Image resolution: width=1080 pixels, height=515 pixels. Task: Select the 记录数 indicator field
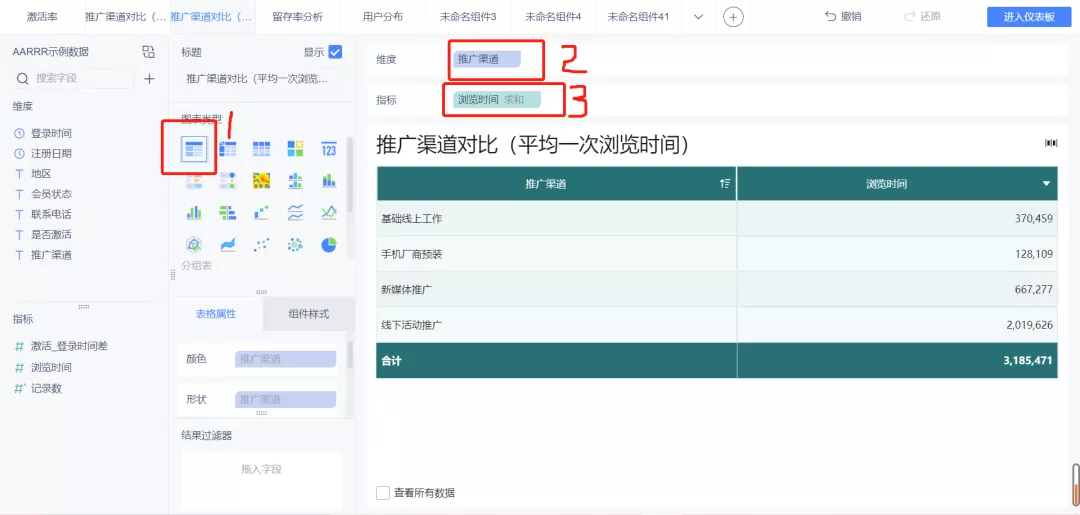click(x=46, y=388)
